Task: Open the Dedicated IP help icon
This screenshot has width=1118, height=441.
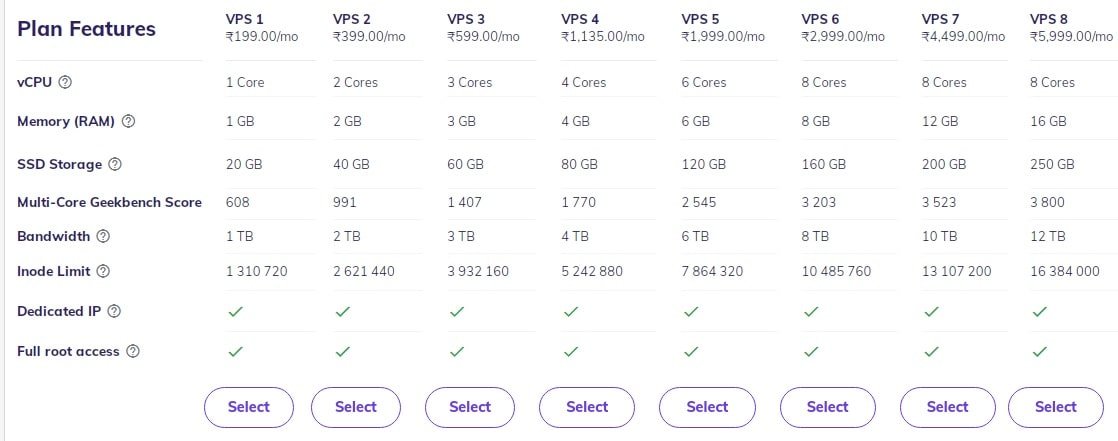Action: point(114,311)
